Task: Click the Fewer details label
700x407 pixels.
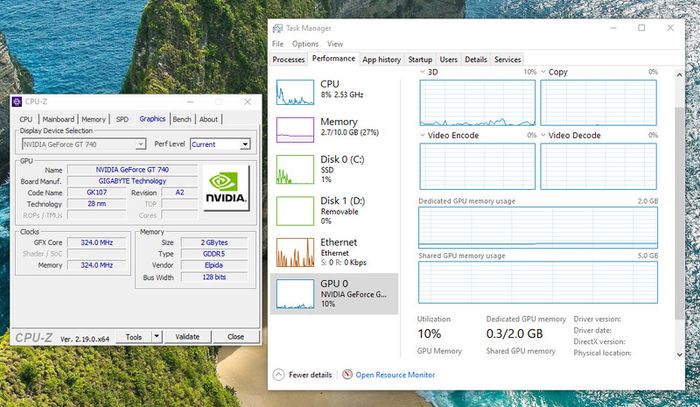Action: (310, 375)
